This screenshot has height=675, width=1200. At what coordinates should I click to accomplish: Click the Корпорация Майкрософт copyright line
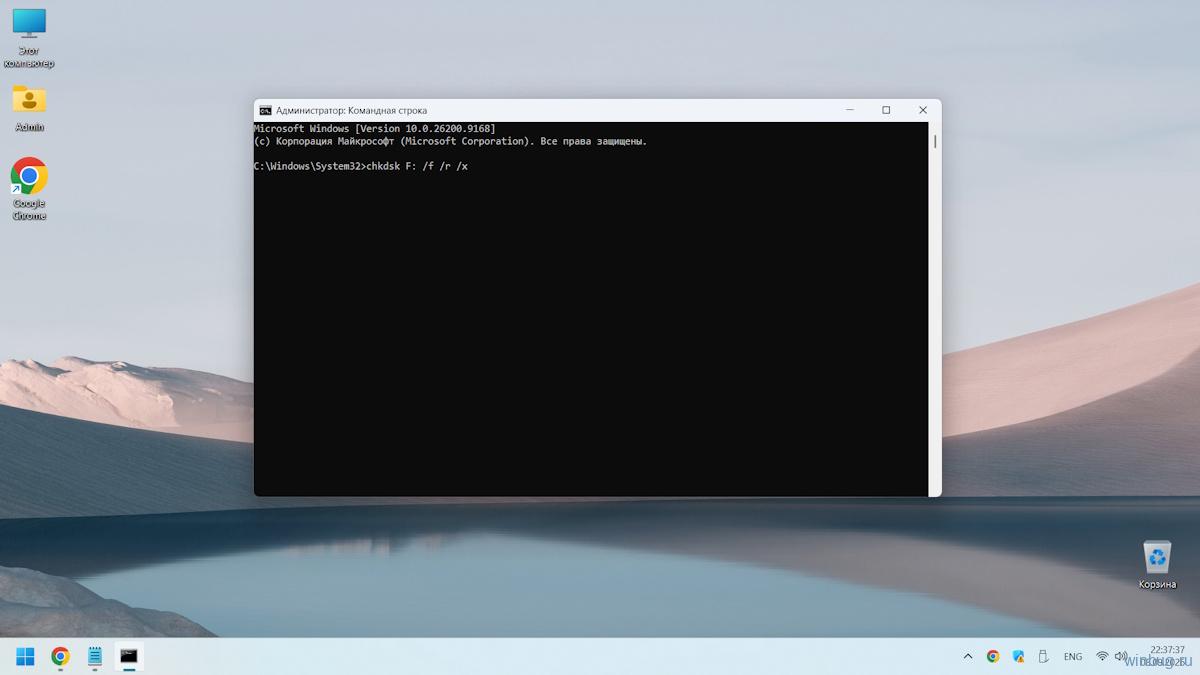pyautogui.click(x=451, y=141)
